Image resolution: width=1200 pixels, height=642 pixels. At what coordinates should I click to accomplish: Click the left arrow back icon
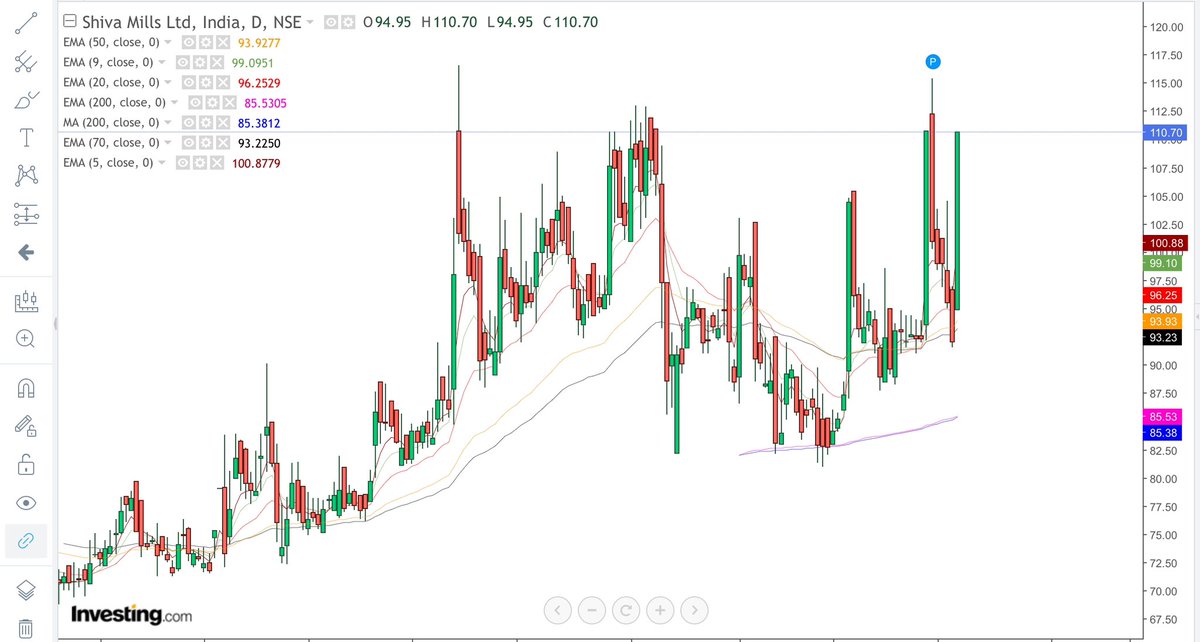tap(27, 252)
